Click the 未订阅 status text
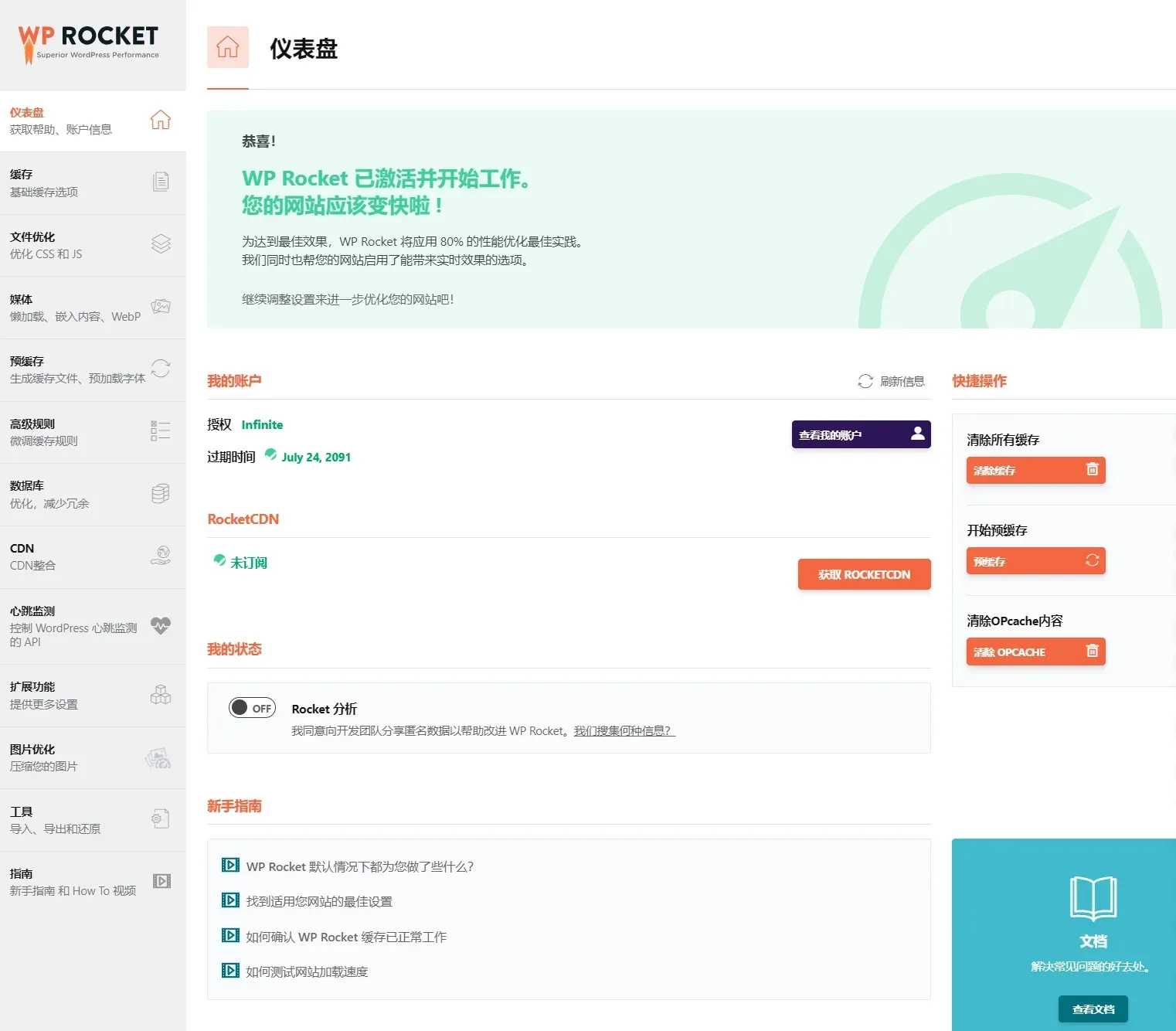This screenshot has height=1031, width=1176. click(x=249, y=563)
